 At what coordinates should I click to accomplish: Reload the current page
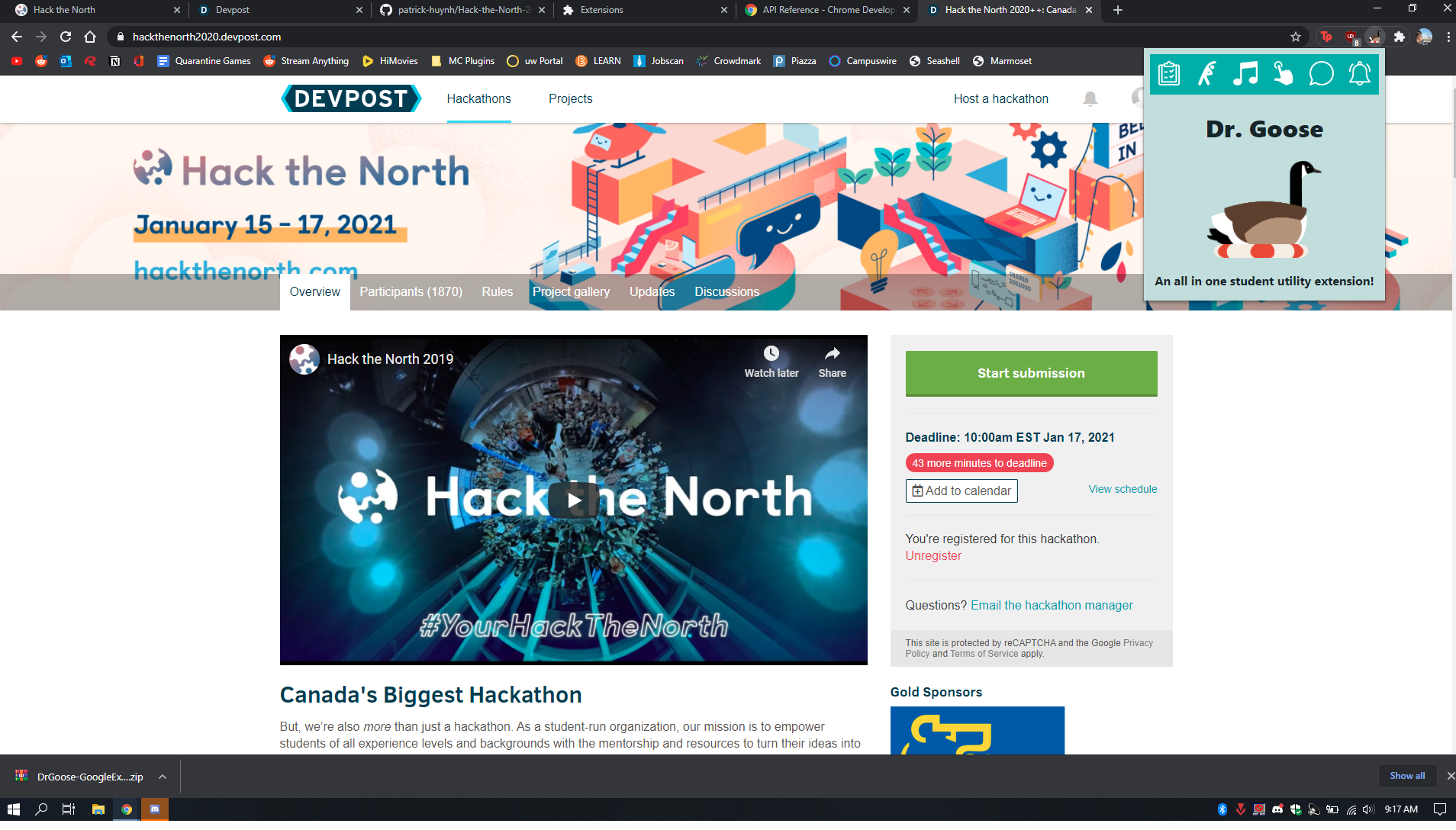[x=66, y=37]
